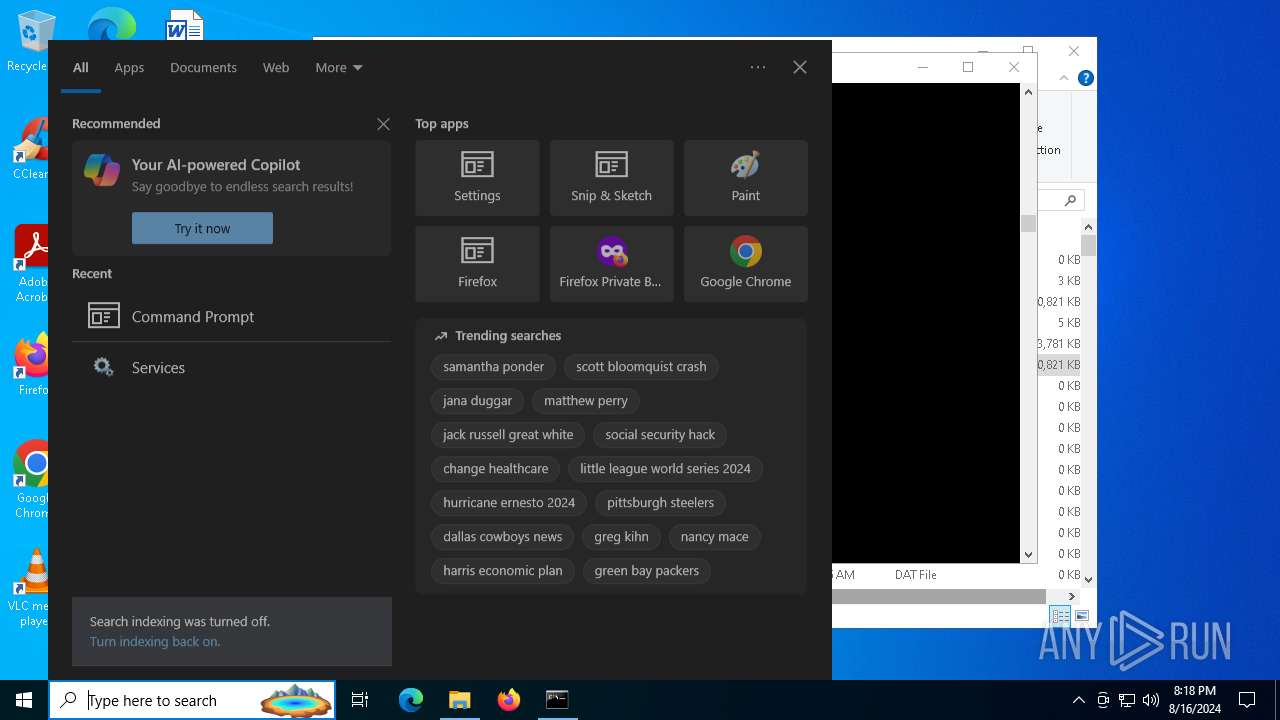1280x720 pixels.
Task: Search trending topic scott bloomquist crash
Action: tap(641, 367)
